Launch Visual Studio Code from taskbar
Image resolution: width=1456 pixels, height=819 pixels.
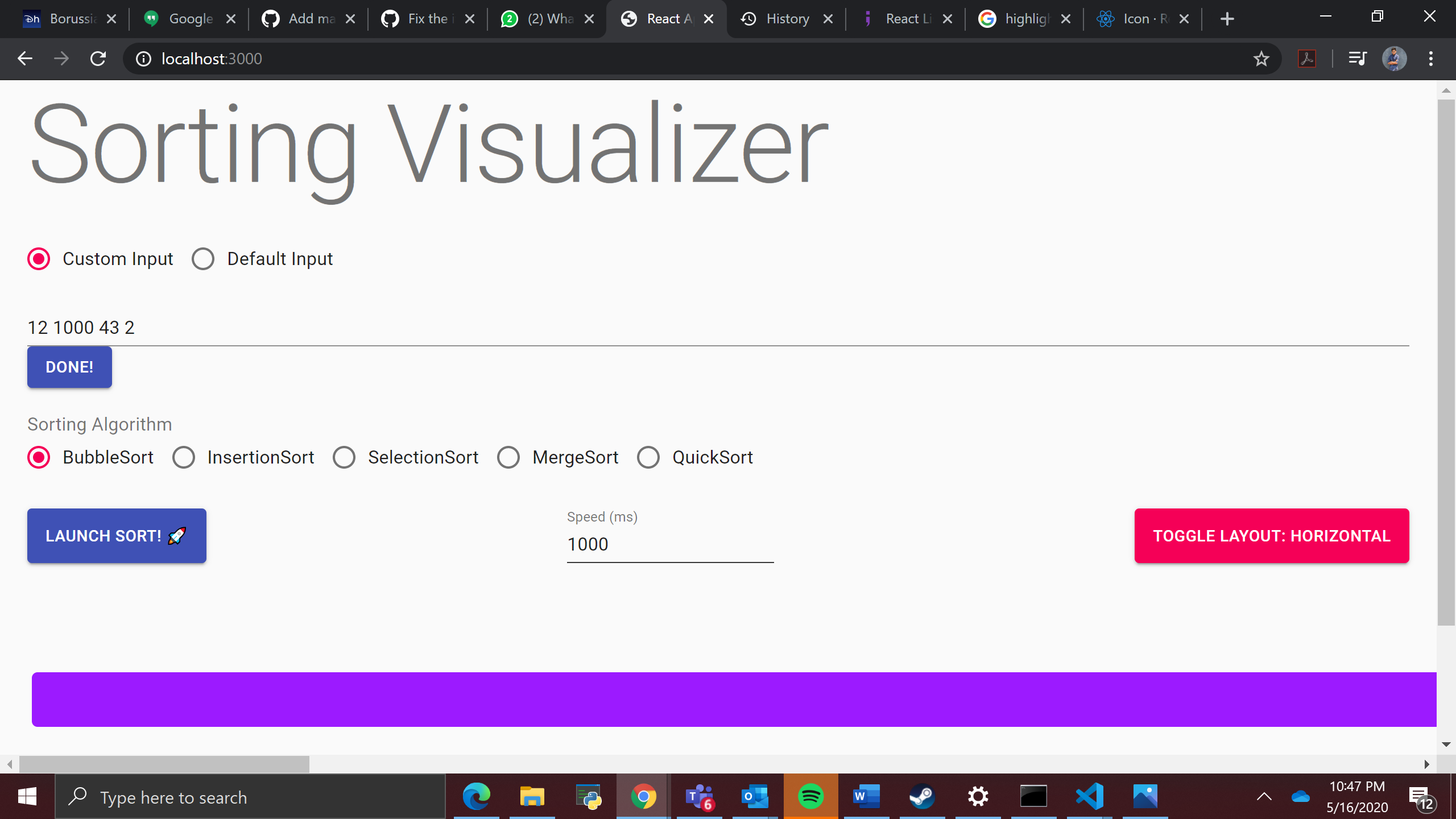1089,796
